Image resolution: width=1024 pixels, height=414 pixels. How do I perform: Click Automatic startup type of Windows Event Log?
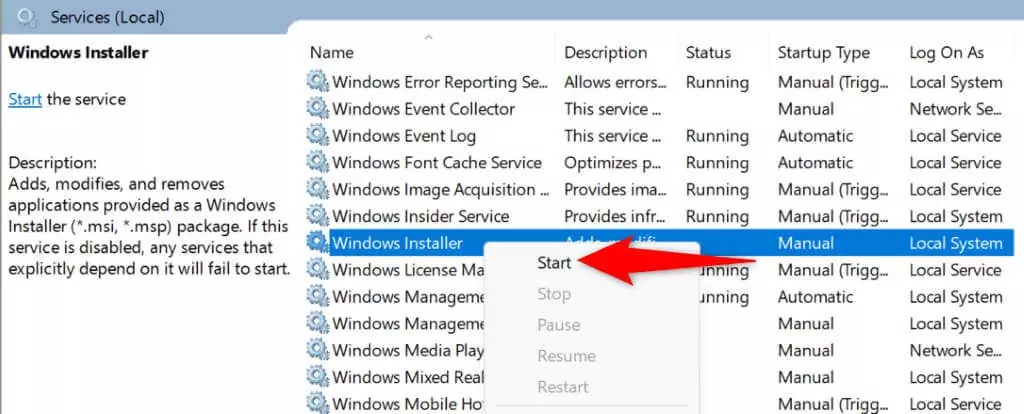click(x=815, y=136)
